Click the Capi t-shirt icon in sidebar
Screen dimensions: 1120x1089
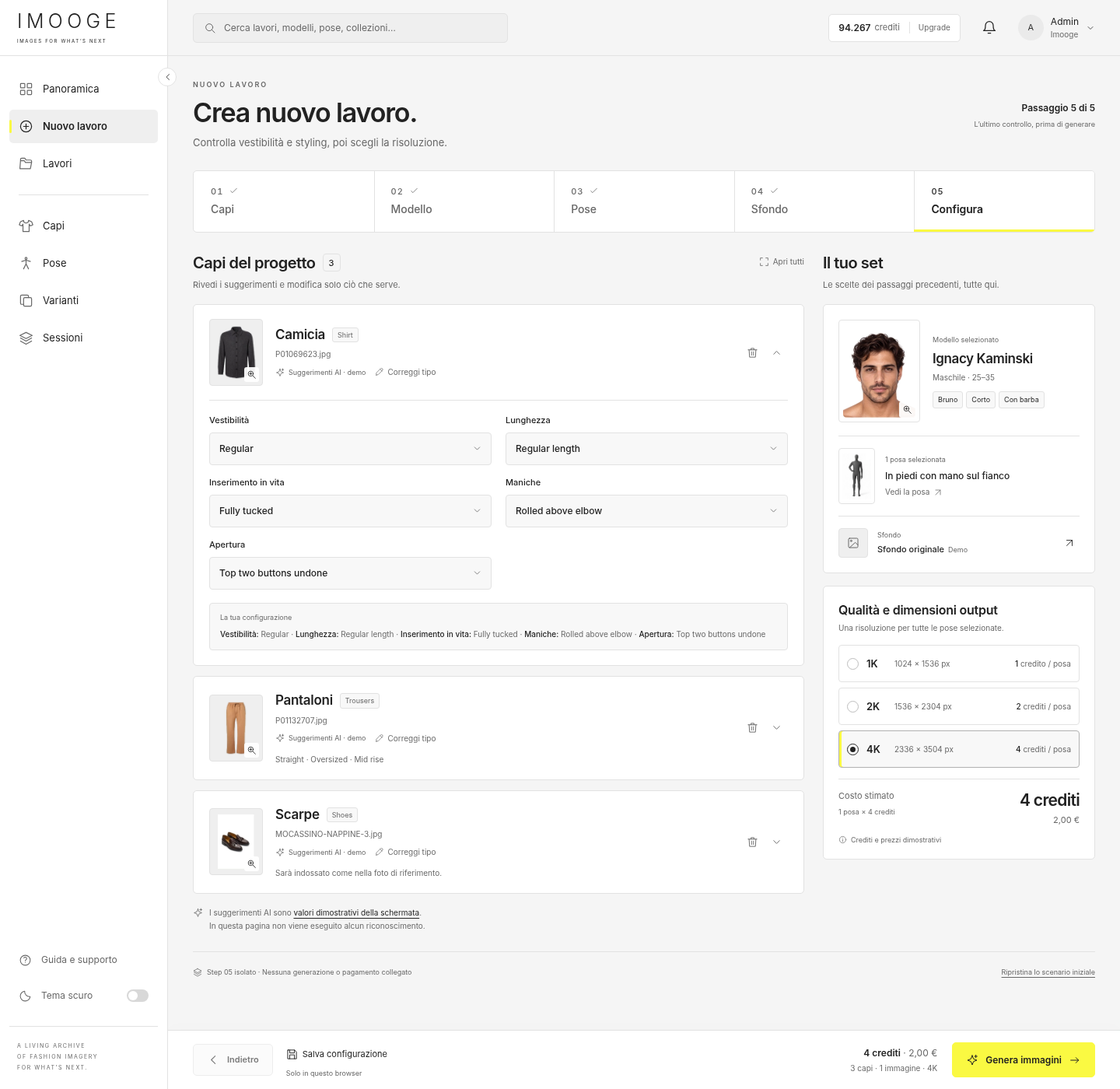(26, 226)
